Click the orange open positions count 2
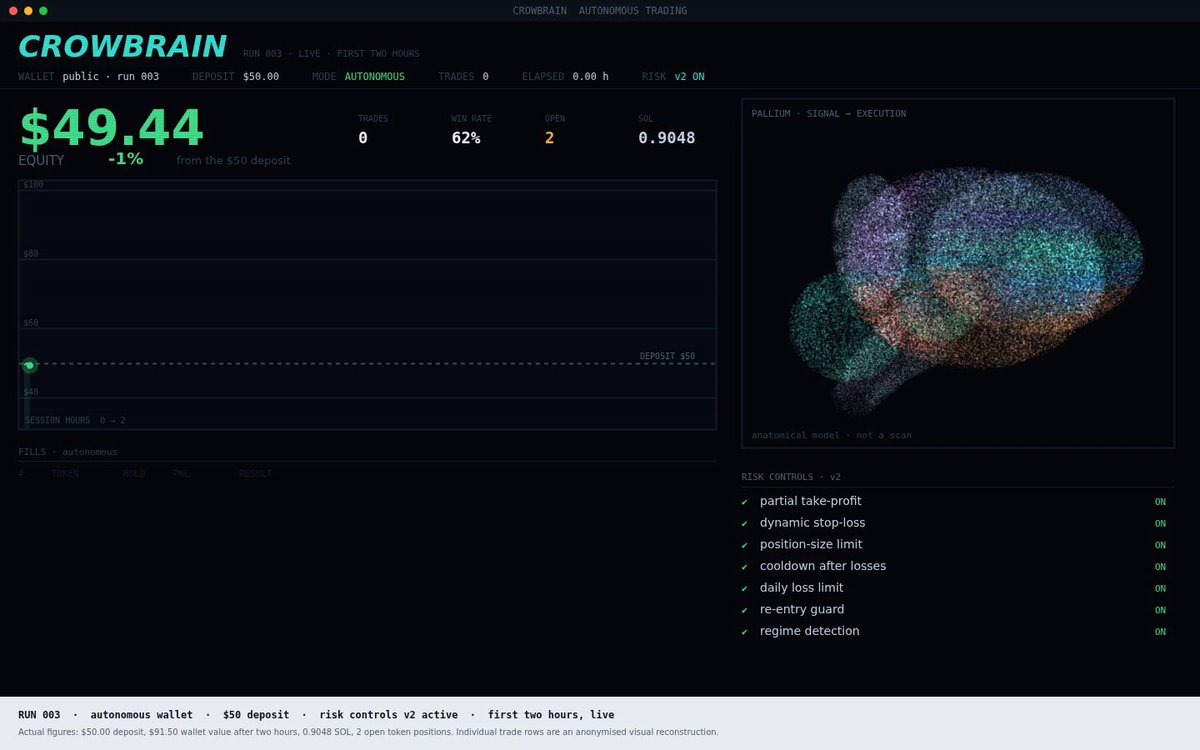The image size is (1200, 750). [x=549, y=138]
